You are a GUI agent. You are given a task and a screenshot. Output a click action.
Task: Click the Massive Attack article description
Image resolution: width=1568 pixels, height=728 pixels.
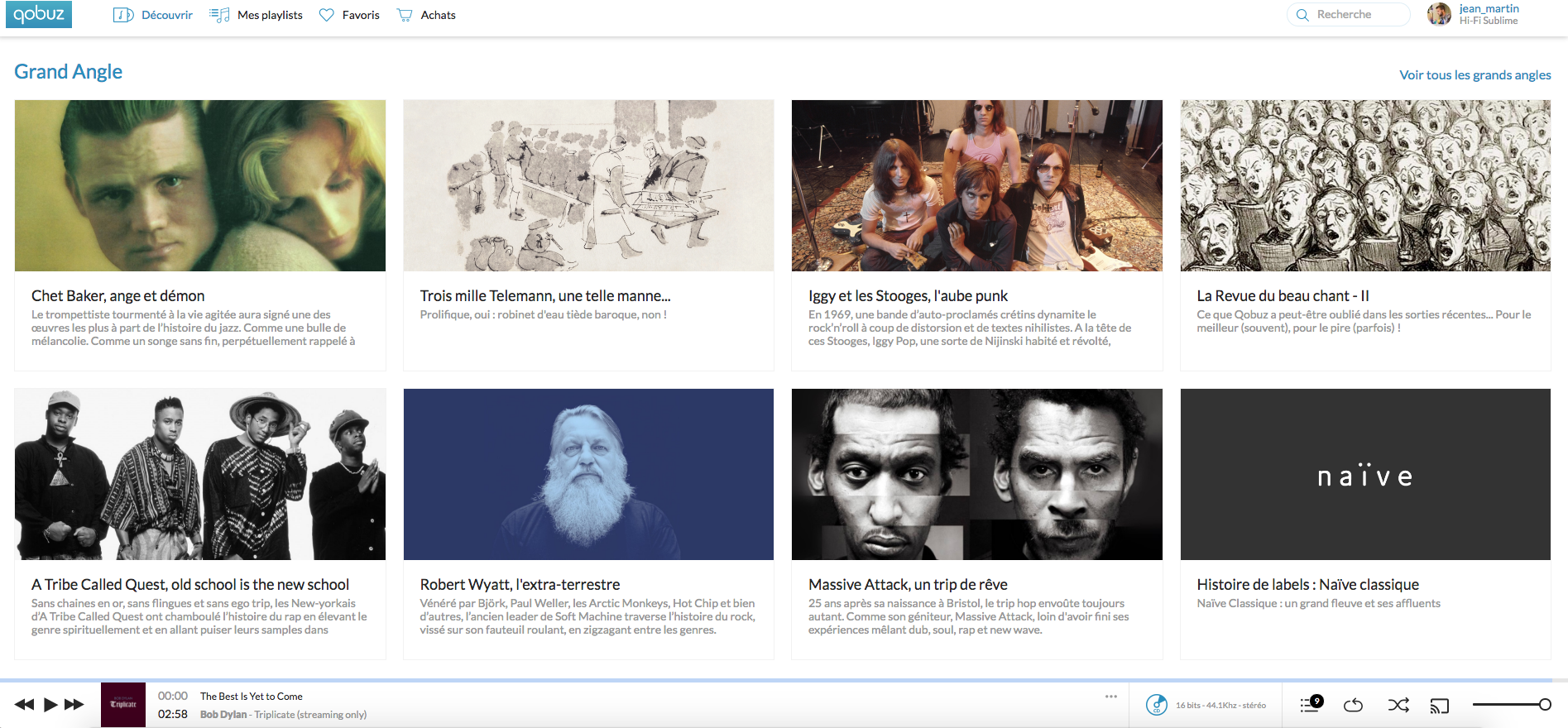[969, 616]
